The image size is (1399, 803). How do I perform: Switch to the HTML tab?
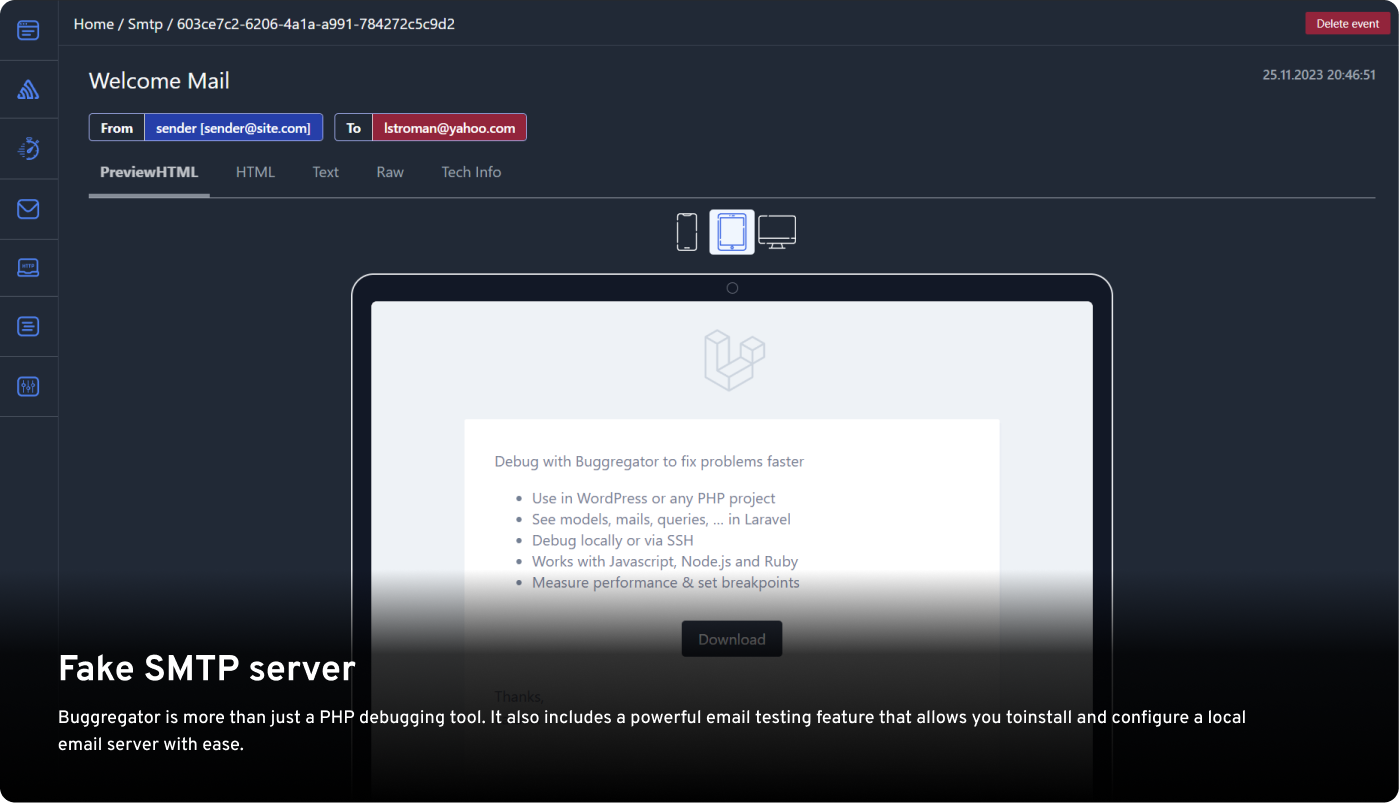[x=255, y=172]
